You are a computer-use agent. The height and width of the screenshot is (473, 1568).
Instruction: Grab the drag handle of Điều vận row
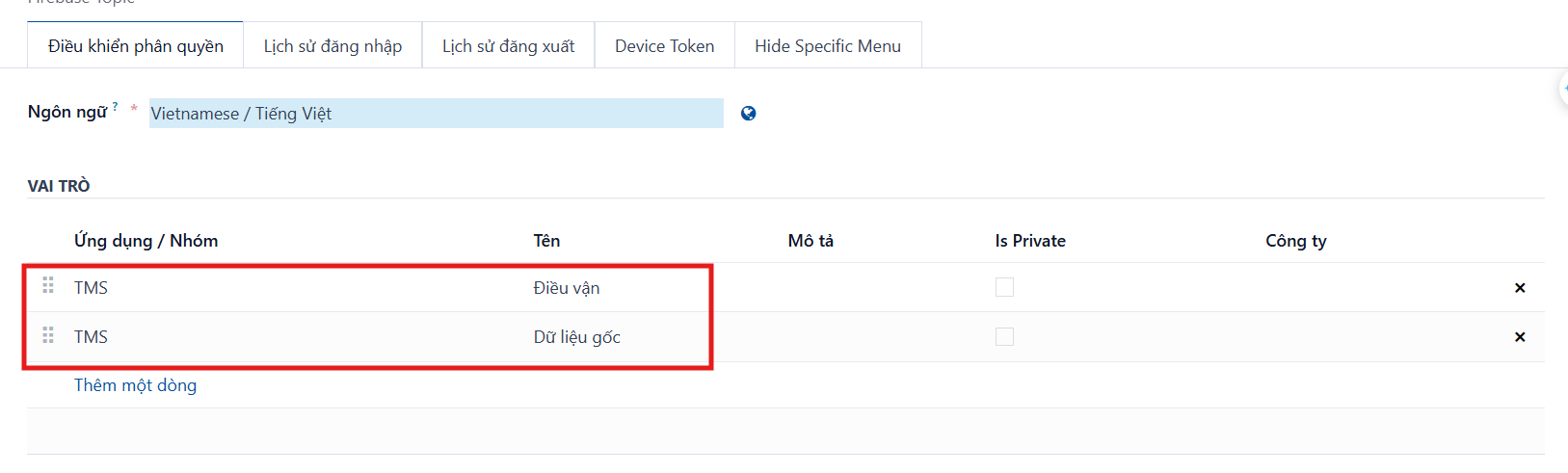[x=48, y=286]
